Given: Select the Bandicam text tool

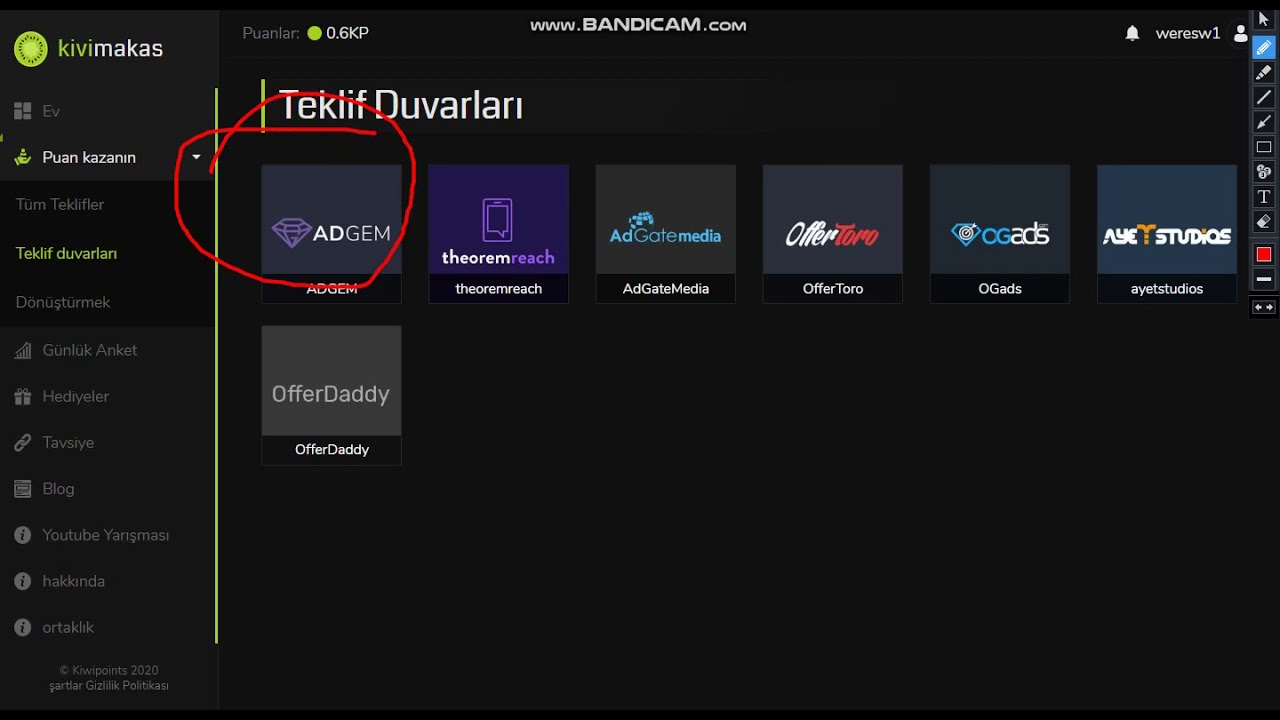Looking at the screenshot, I should coord(1264,197).
